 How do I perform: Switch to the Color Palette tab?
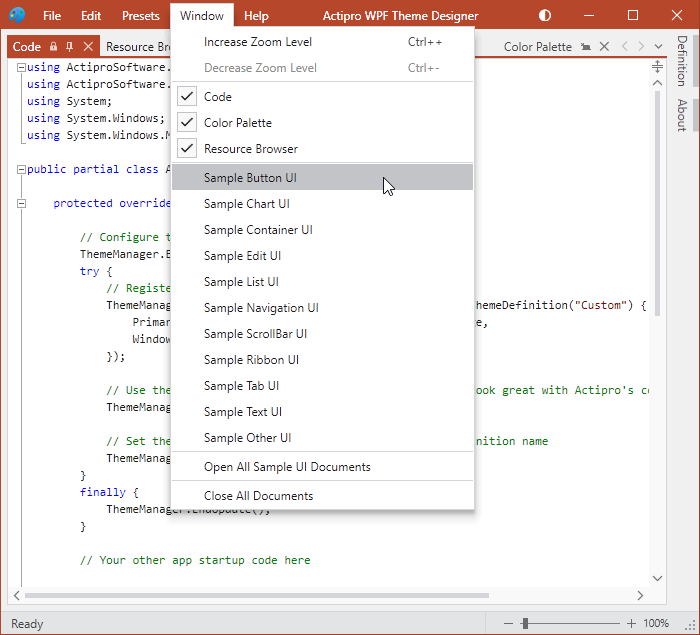click(538, 46)
